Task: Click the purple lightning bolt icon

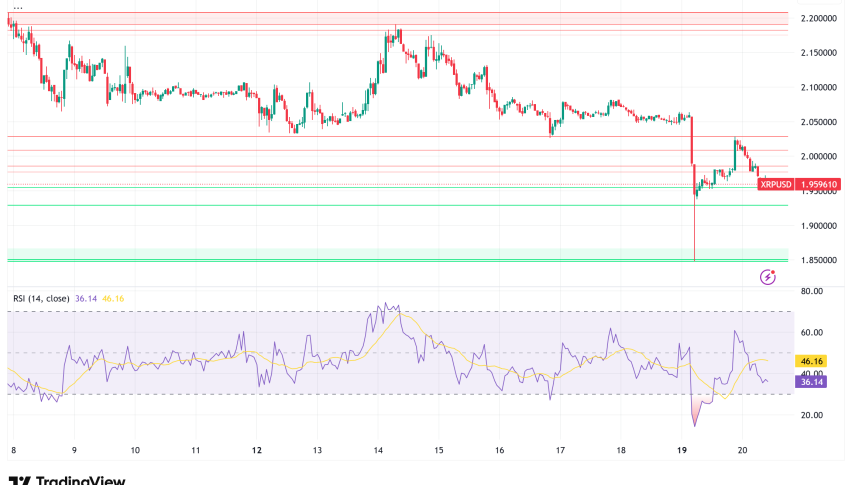Action: [x=768, y=277]
